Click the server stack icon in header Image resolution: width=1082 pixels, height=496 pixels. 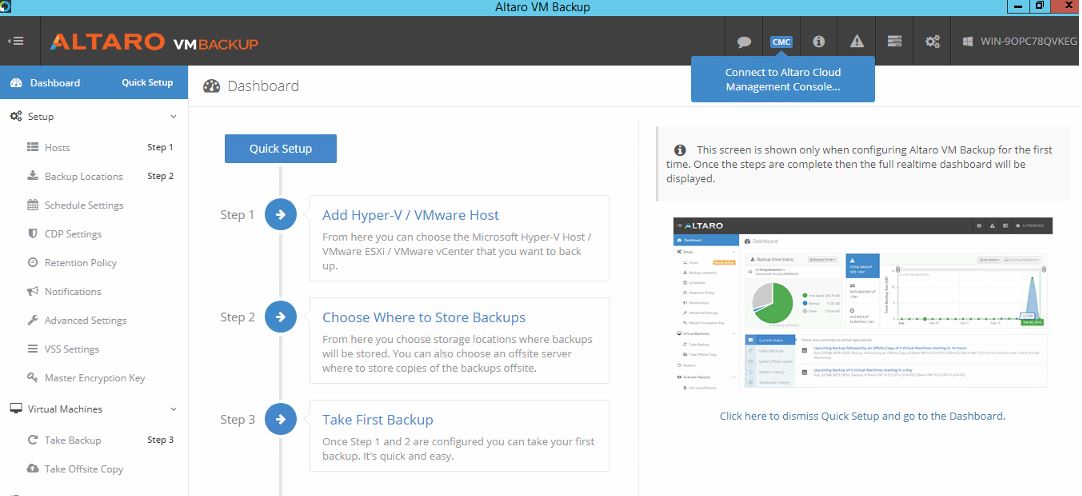point(895,41)
